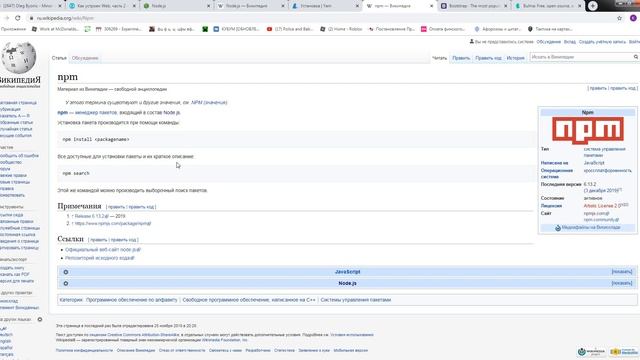Open the npmjs.com package reference link

pos(113,223)
